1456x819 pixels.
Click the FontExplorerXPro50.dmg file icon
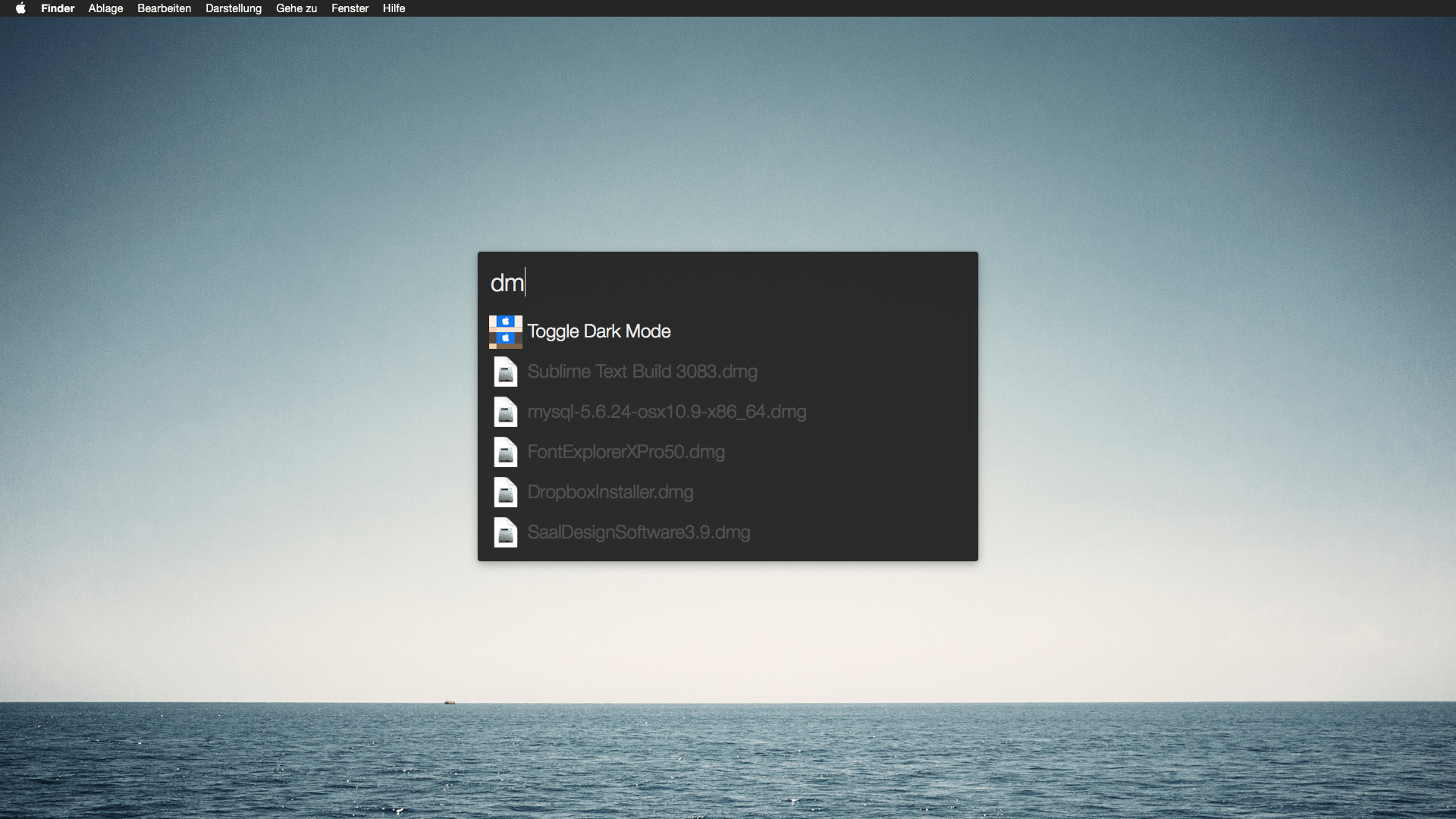505,452
